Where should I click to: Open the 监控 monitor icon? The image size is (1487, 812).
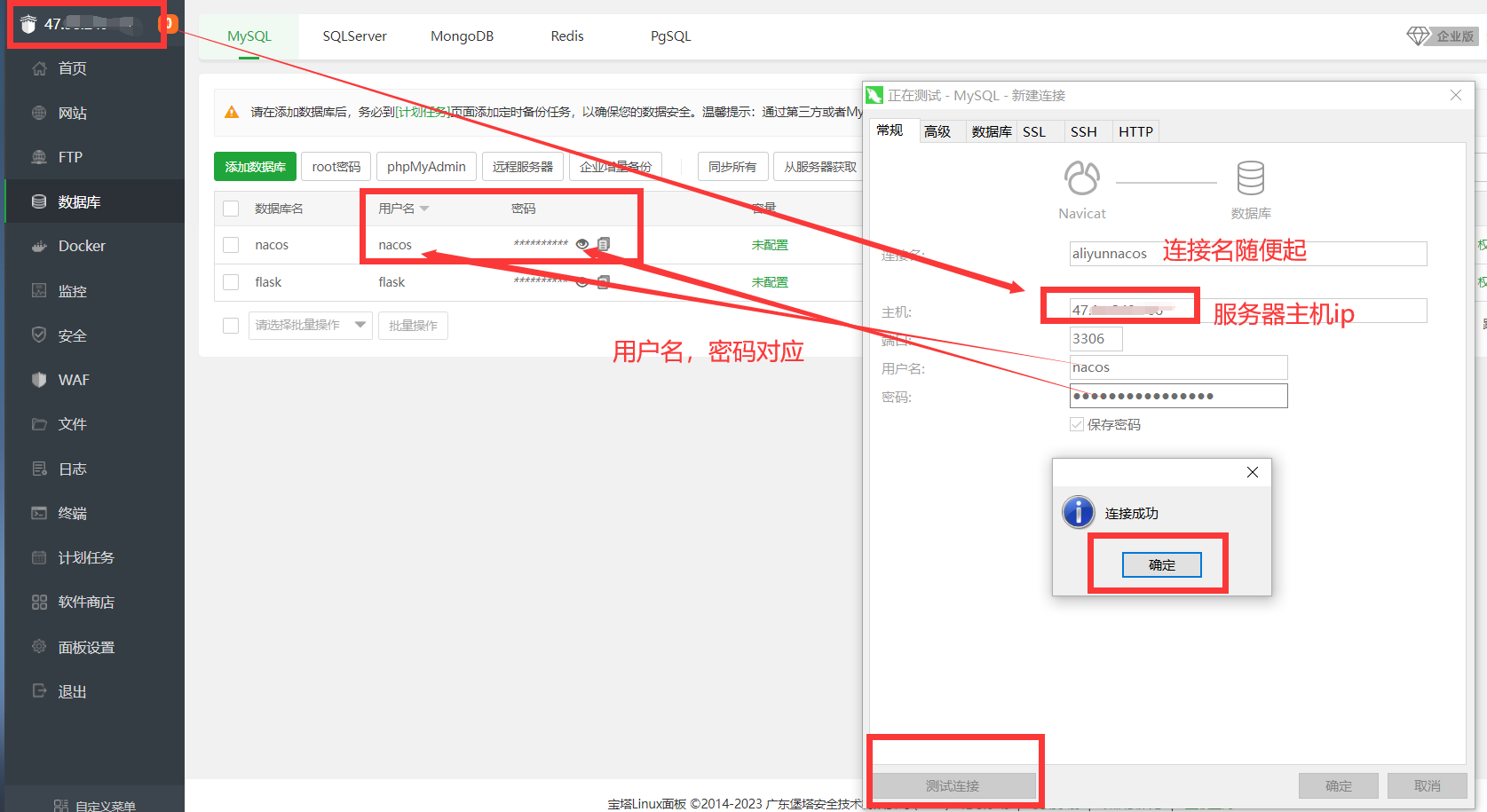(39, 290)
